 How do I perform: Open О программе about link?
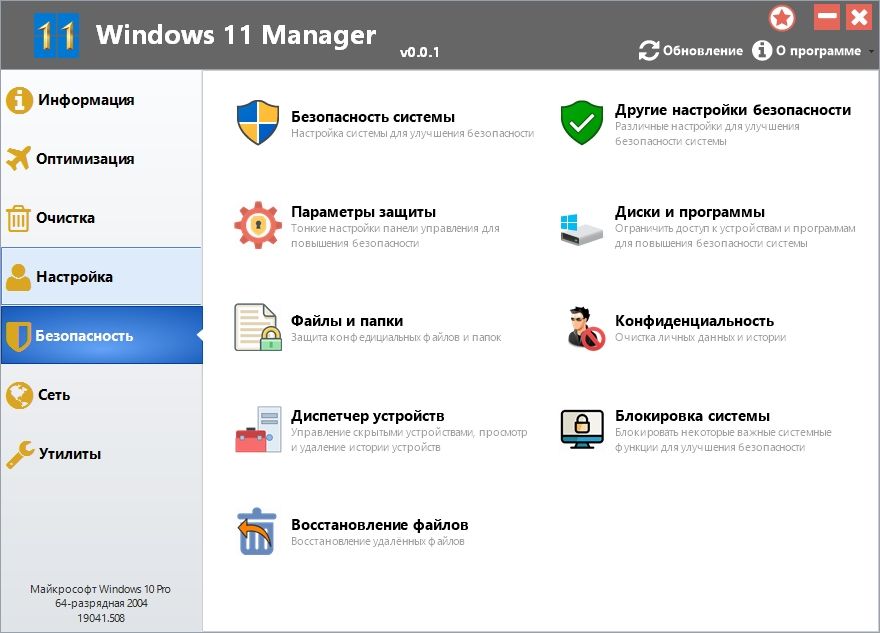[806, 51]
